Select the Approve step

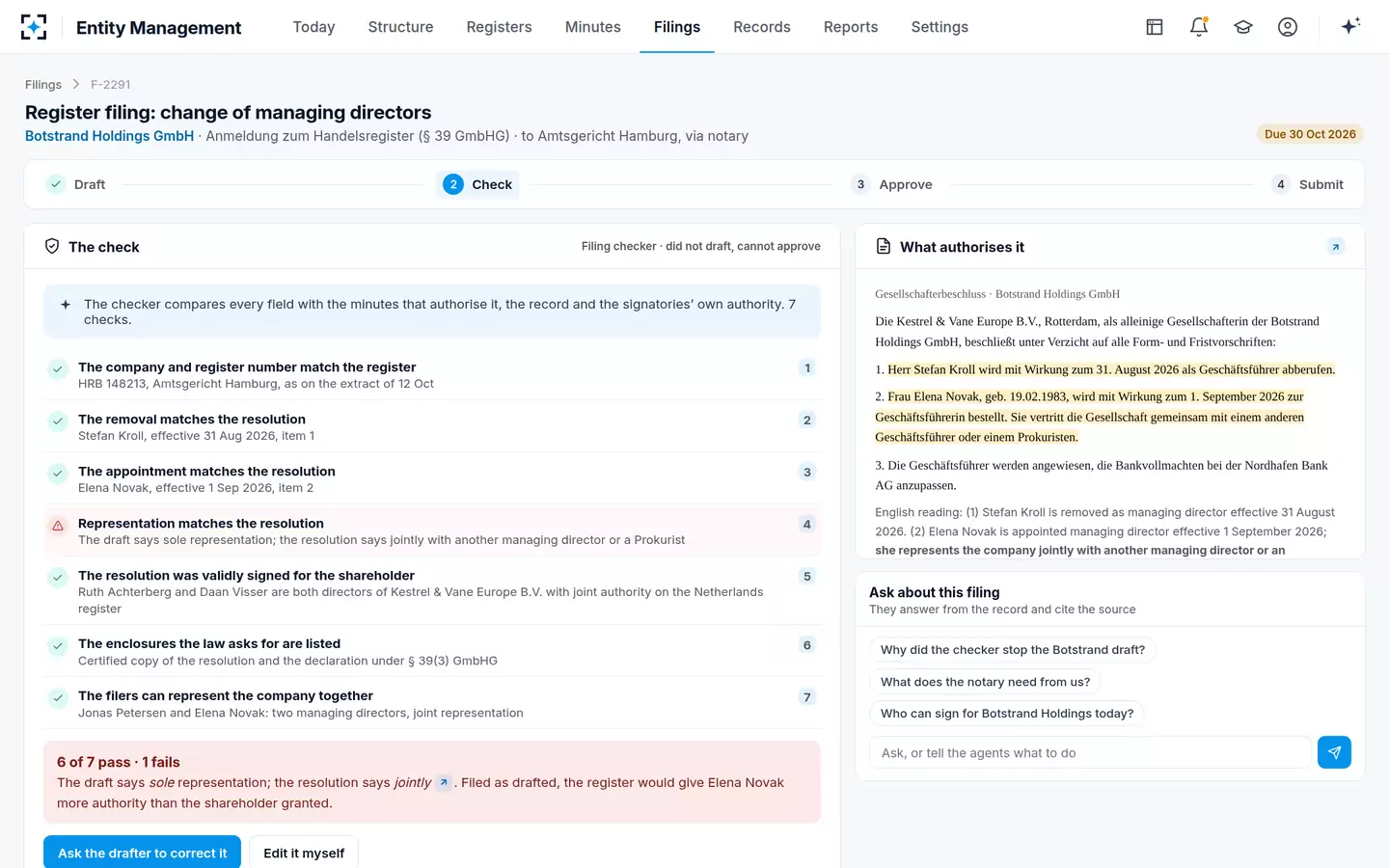tap(891, 184)
